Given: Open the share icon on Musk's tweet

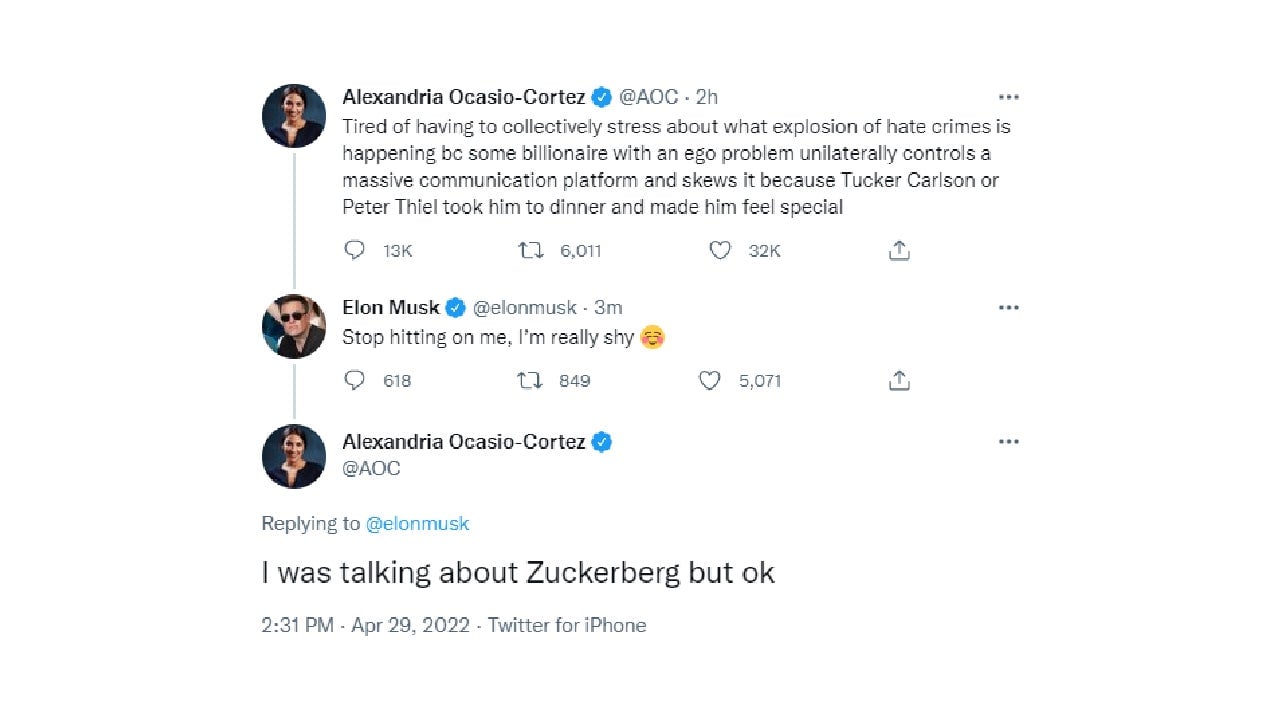Looking at the screenshot, I should 898,381.
